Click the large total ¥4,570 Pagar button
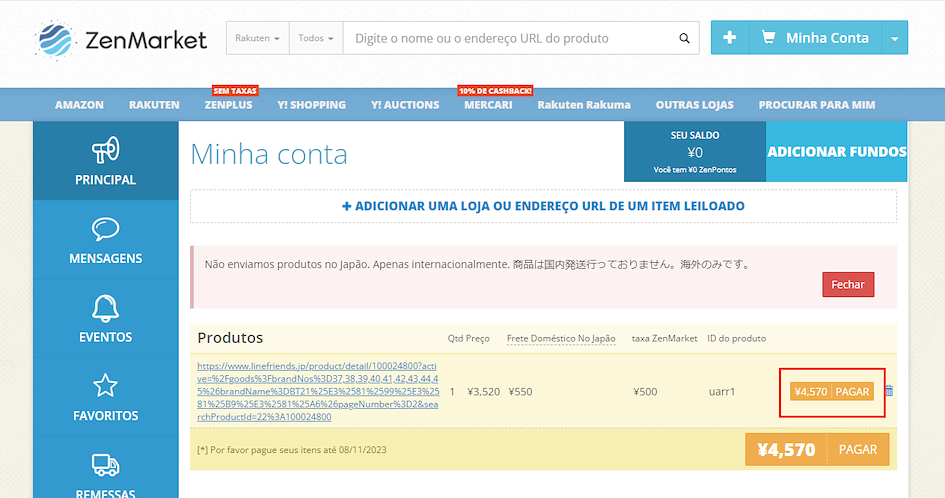The width and height of the screenshot is (945, 498). [x=817, y=449]
